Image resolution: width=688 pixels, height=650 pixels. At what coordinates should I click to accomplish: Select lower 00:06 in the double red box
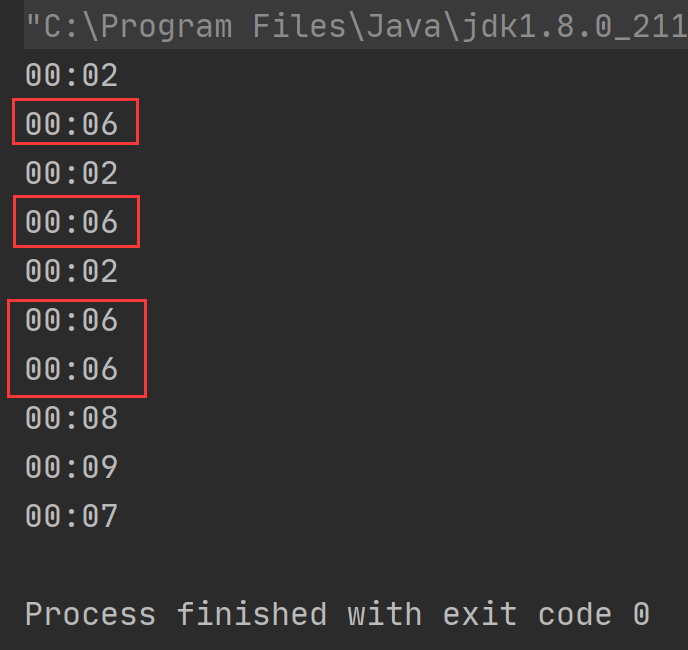72,369
